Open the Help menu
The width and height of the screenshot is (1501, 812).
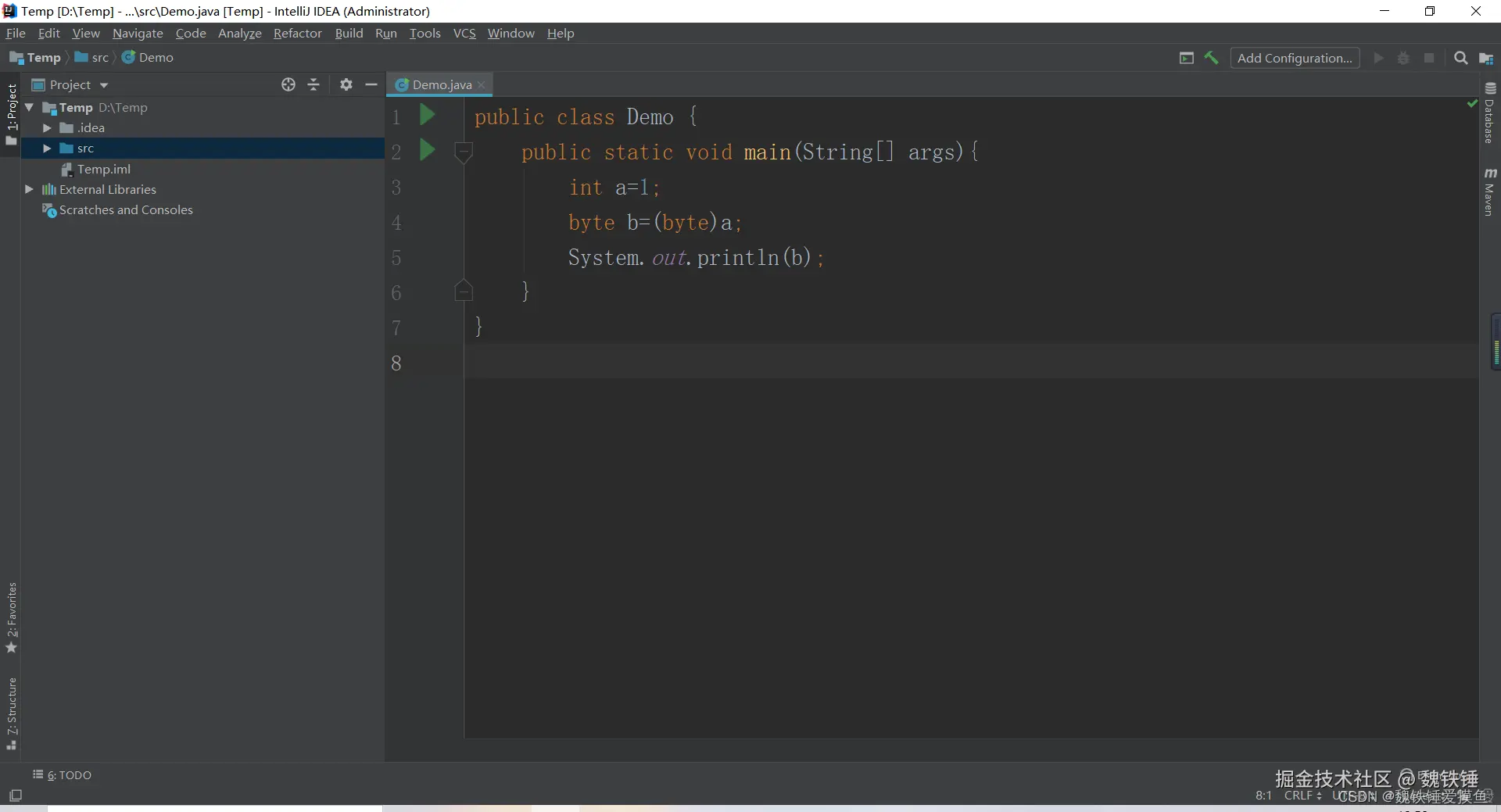pos(561,33)
